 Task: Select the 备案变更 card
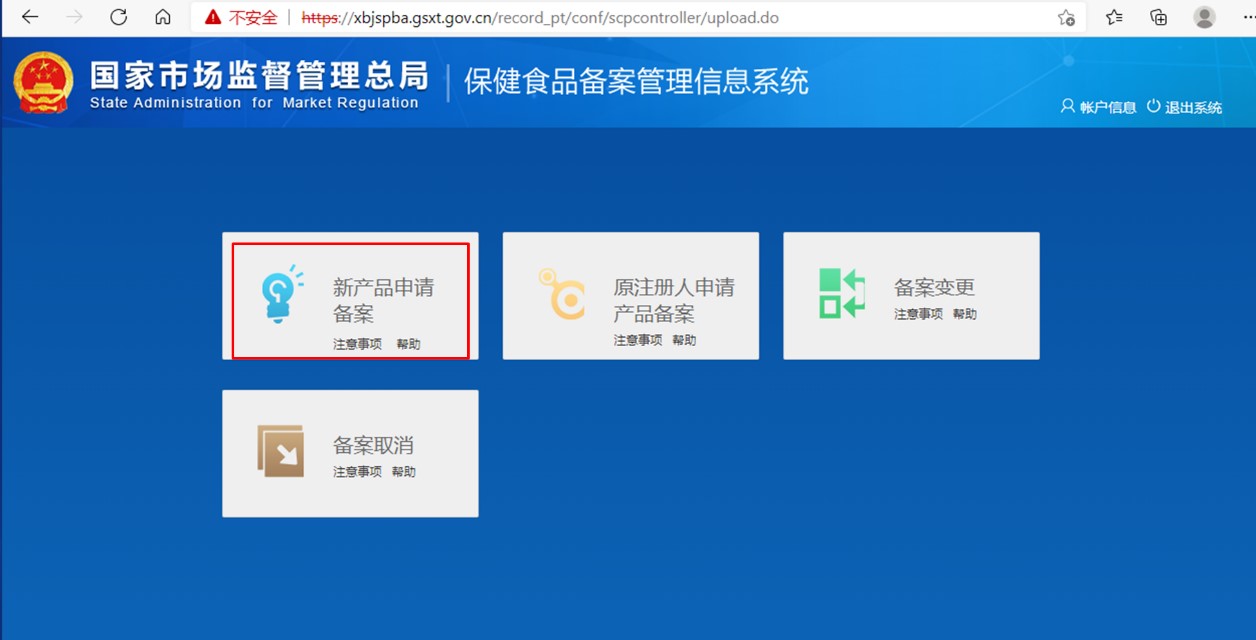pos(911,294)
